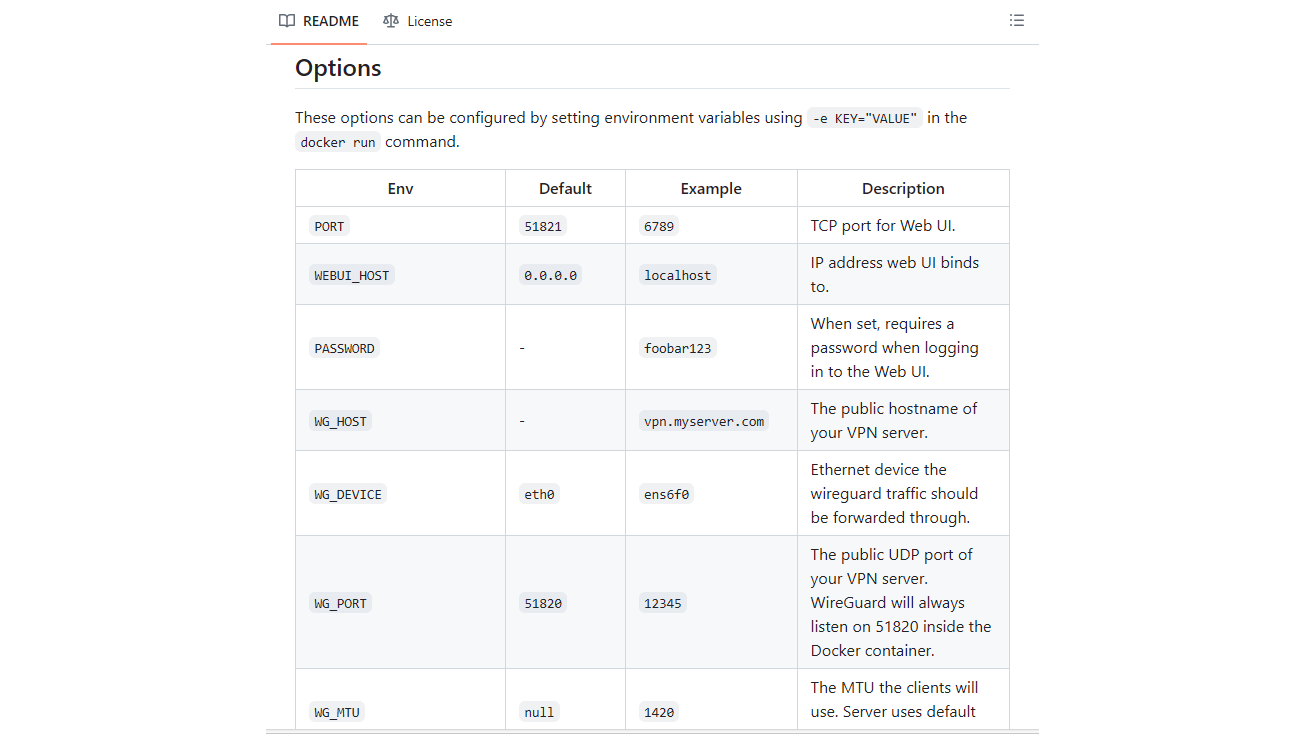1305x734 pixels.
Task: Click the WG_DEVICE variable name
Action: click(x=347, y=494)
